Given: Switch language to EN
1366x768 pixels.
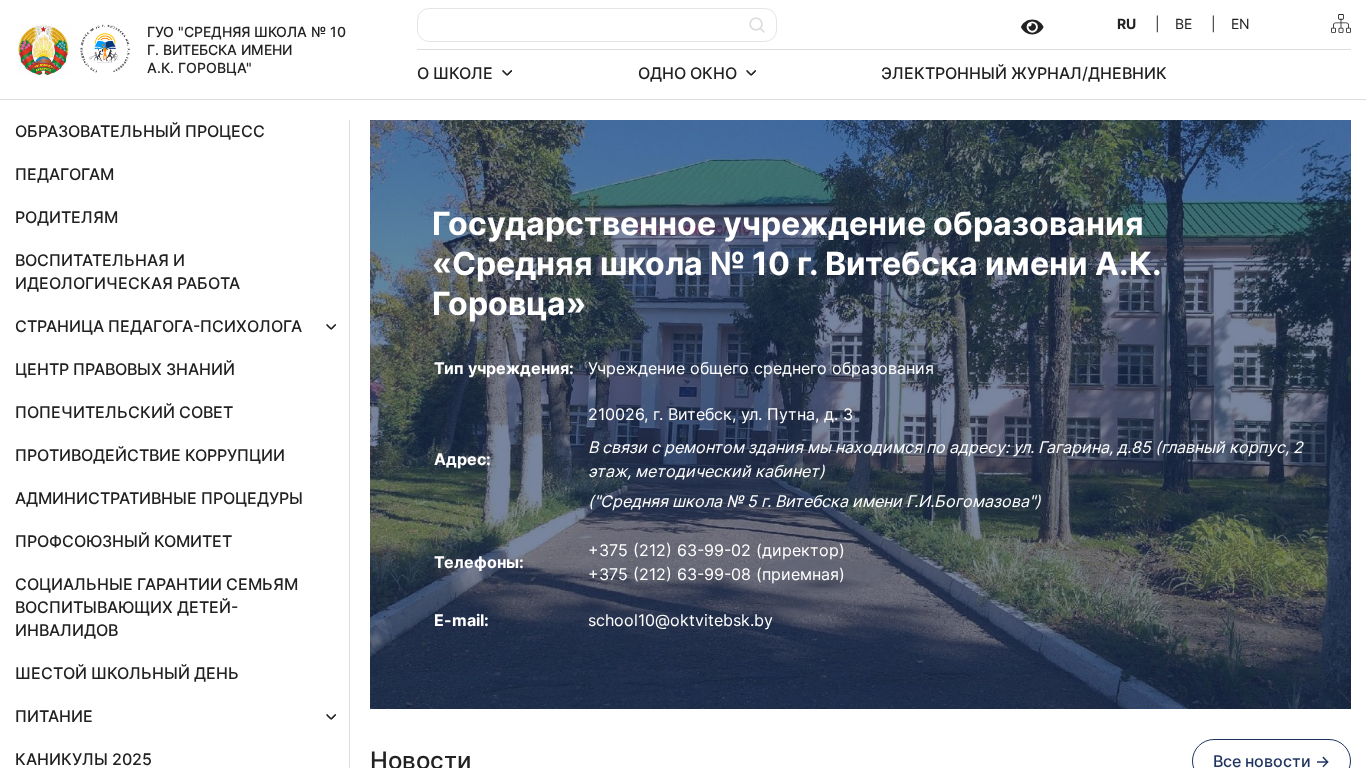Looking at the screenshot, I should [x=1240, y=24].
